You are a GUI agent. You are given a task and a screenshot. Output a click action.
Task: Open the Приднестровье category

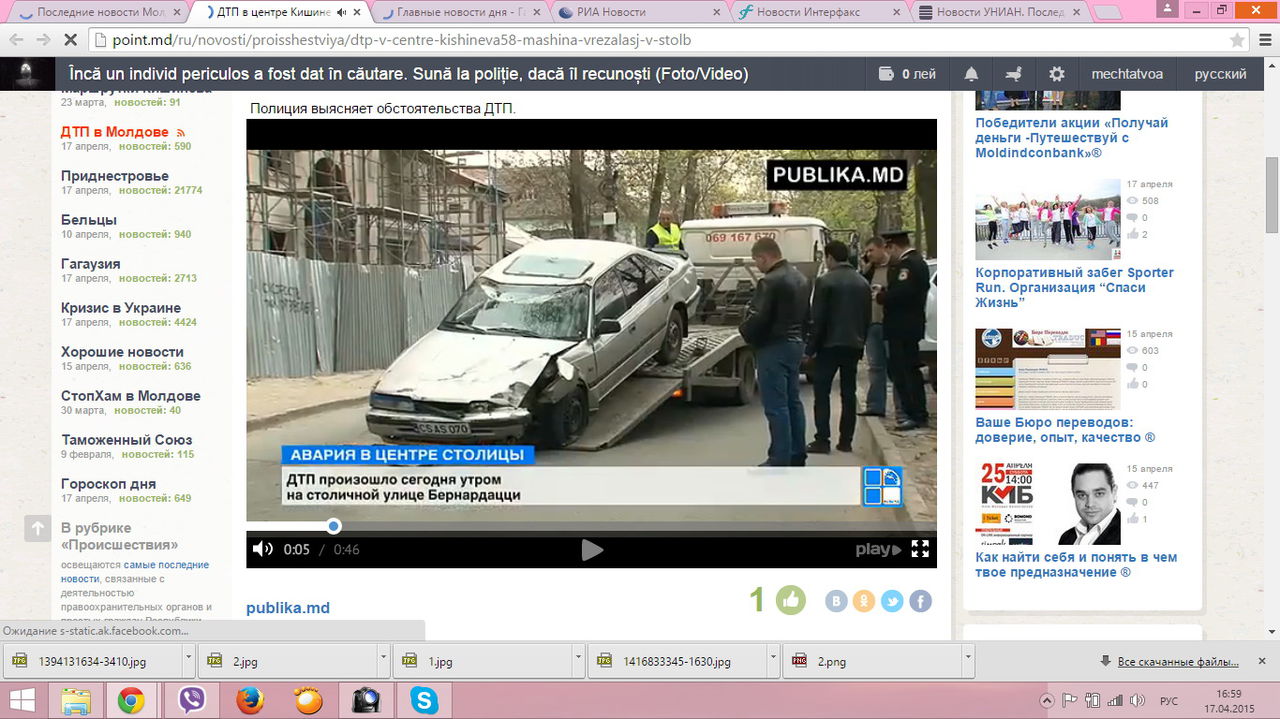[x=115, y=176]
